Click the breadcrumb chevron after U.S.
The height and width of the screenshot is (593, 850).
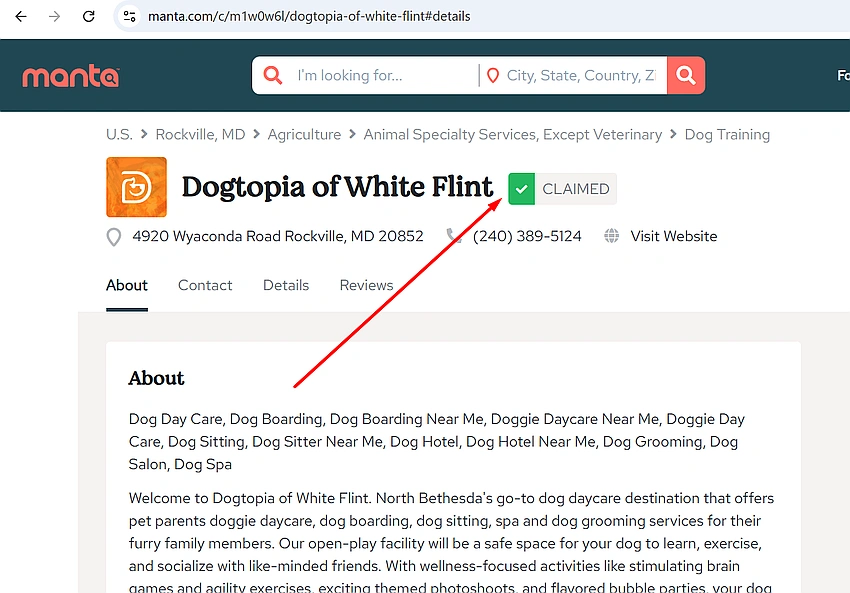[x=144, y=134]
